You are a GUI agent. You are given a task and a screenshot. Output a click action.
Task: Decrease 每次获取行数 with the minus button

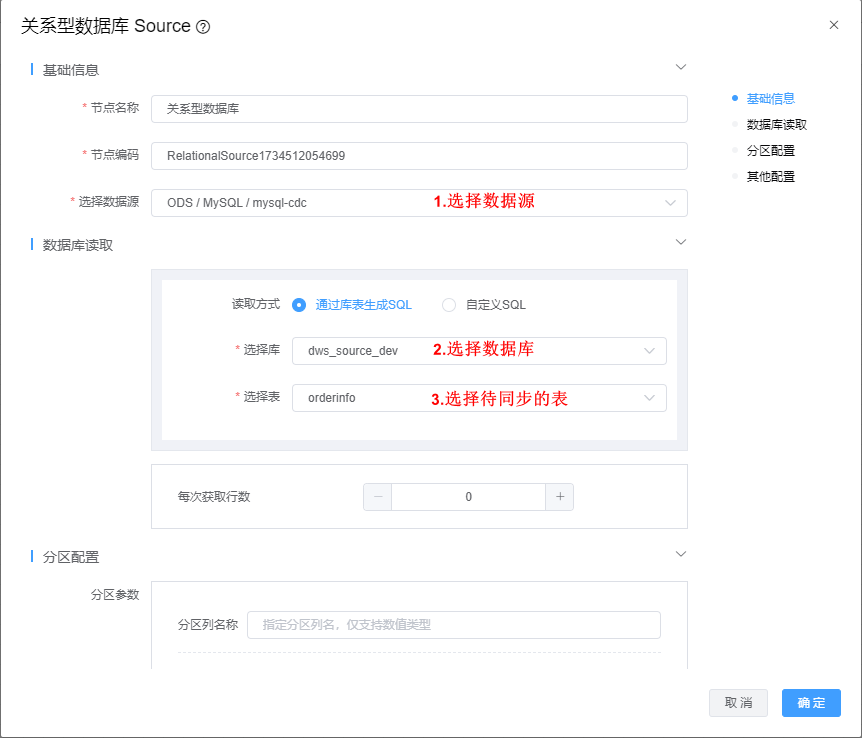point(378,497)
